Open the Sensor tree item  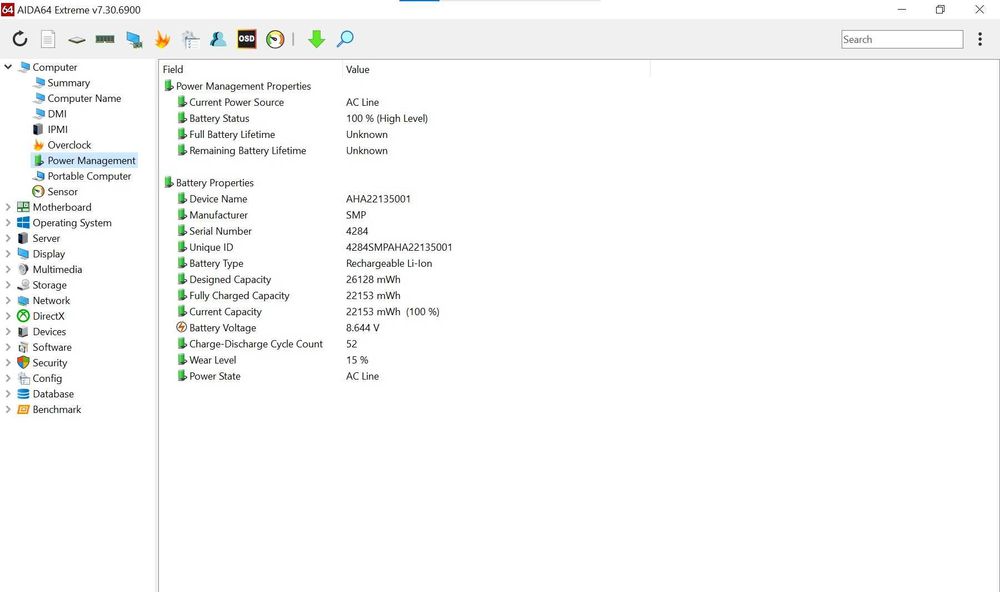tap(62, 191)
